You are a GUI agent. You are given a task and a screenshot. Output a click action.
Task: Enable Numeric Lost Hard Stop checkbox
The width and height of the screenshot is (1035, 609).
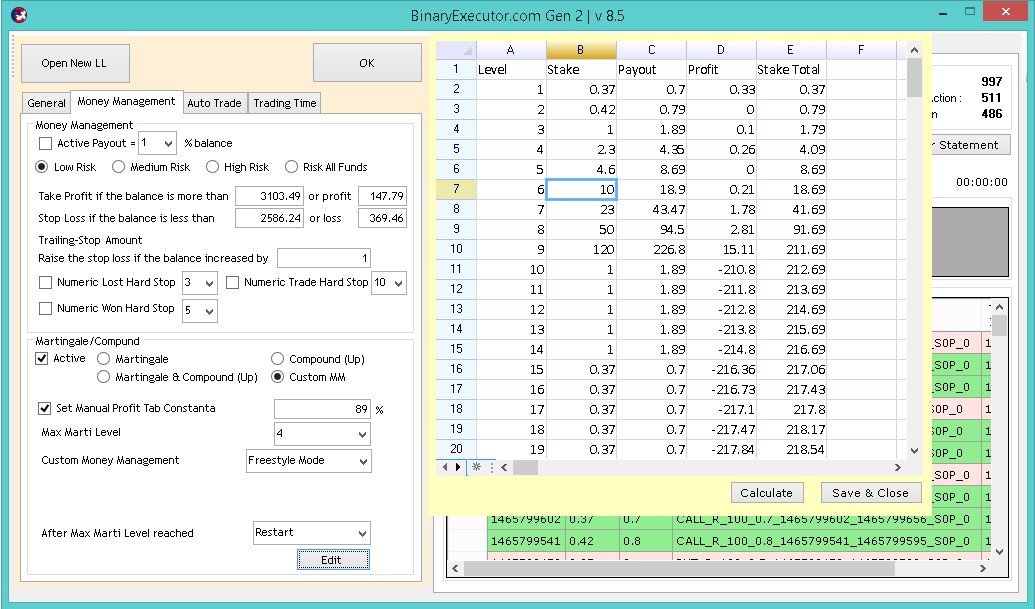pyautogui.click(x=46, y=282)
